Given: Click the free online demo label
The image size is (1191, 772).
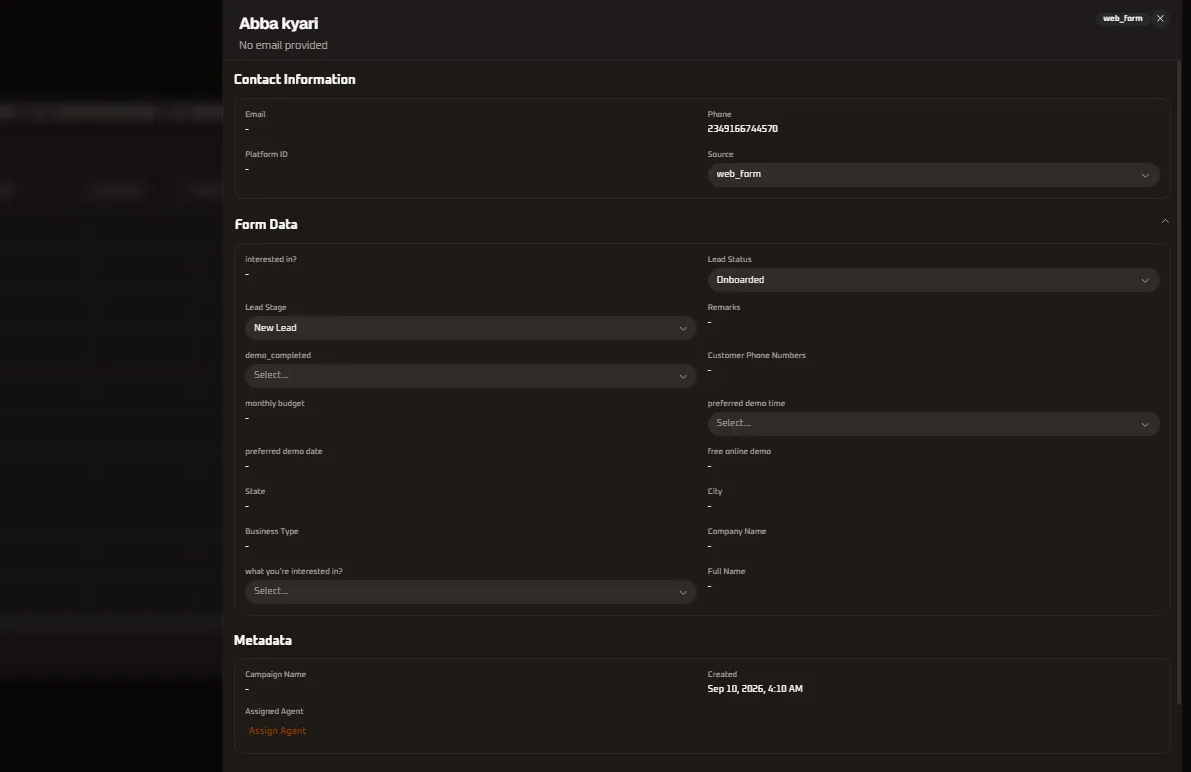Looking at the screenshot, I should pos(739,451).
